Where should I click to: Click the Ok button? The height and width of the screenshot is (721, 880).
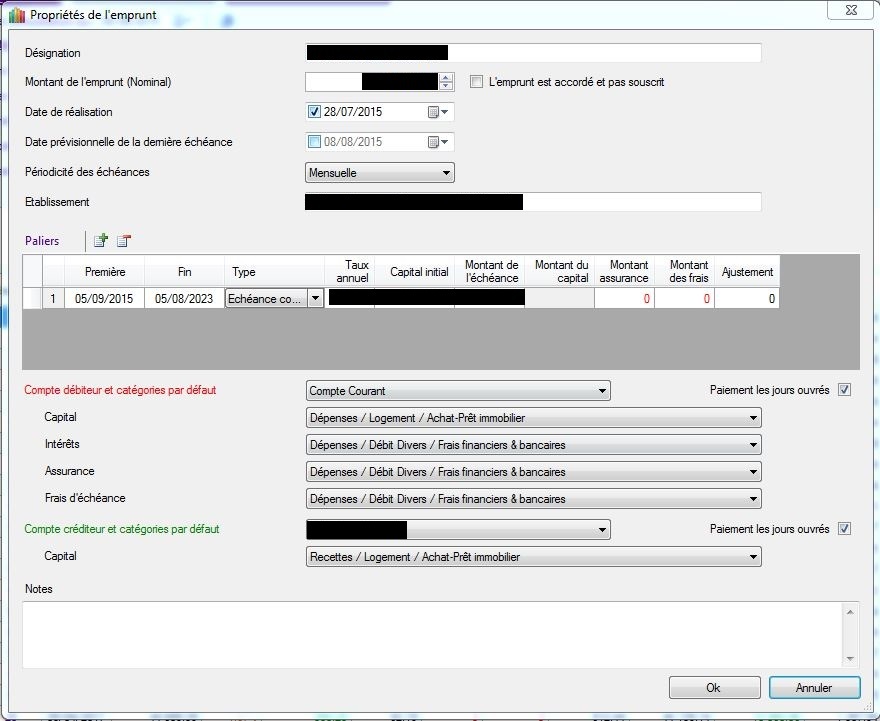click(714, 688)
